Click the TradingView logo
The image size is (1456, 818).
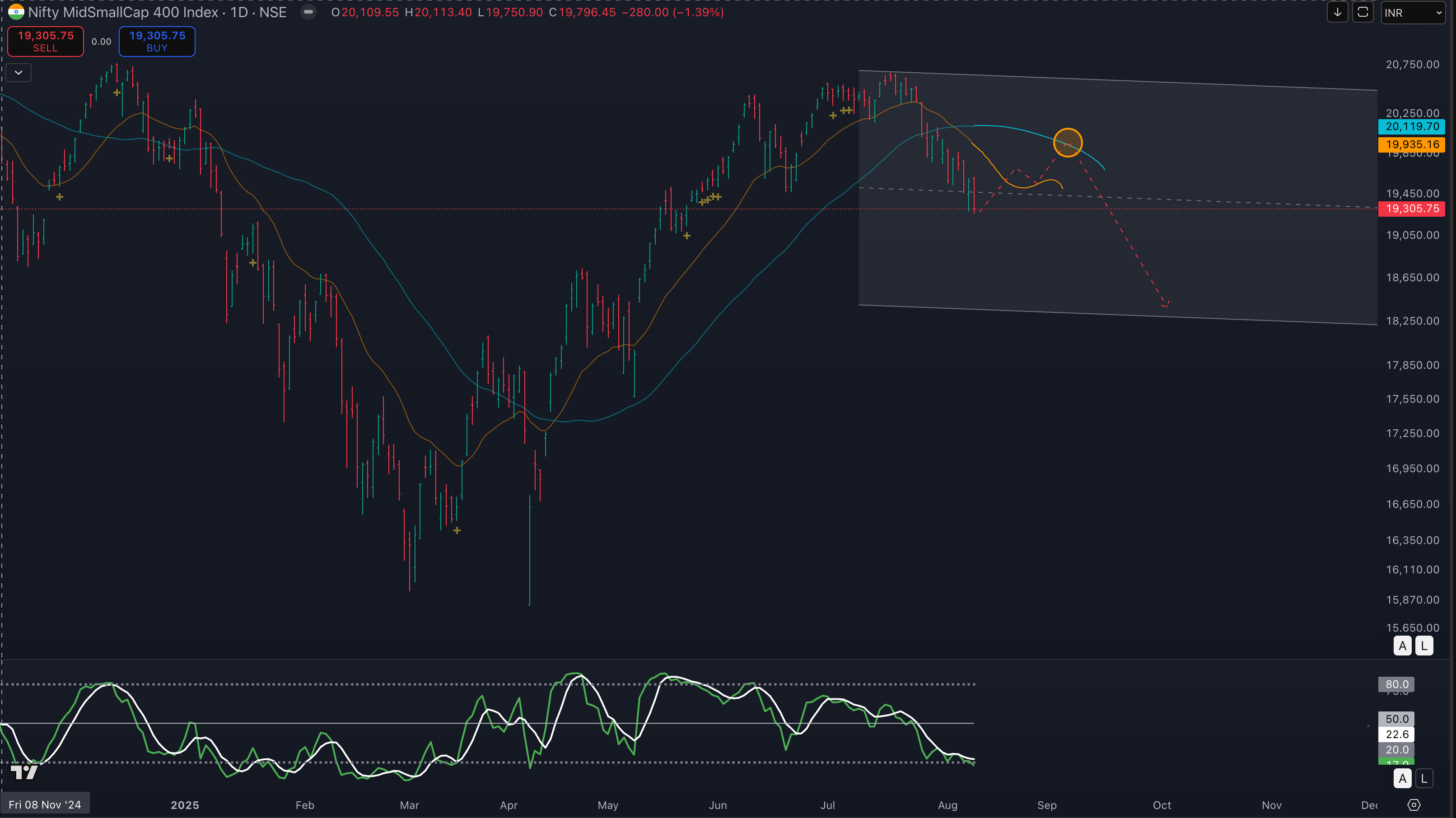click(x=24, y=772)
